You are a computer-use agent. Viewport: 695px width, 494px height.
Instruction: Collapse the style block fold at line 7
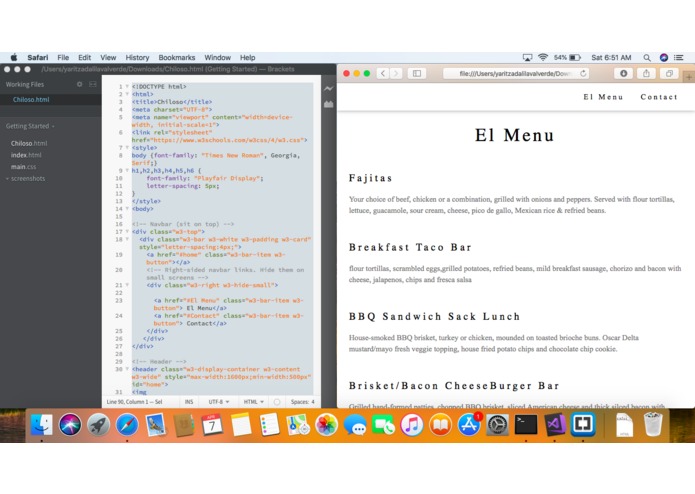[127, 148]
